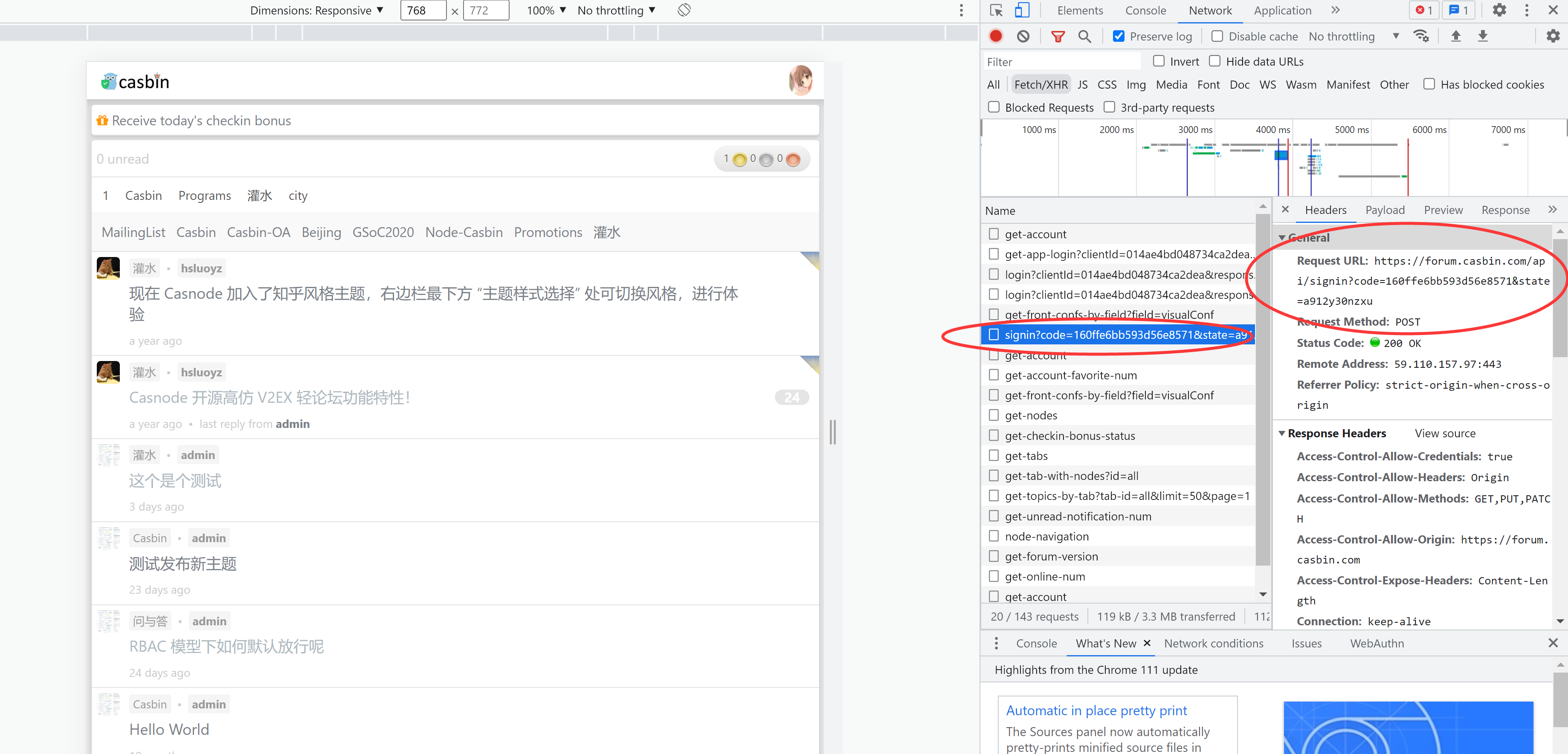Open the network request search icon
This screenshot has height=754, width=1568.
pos(1085,37)
